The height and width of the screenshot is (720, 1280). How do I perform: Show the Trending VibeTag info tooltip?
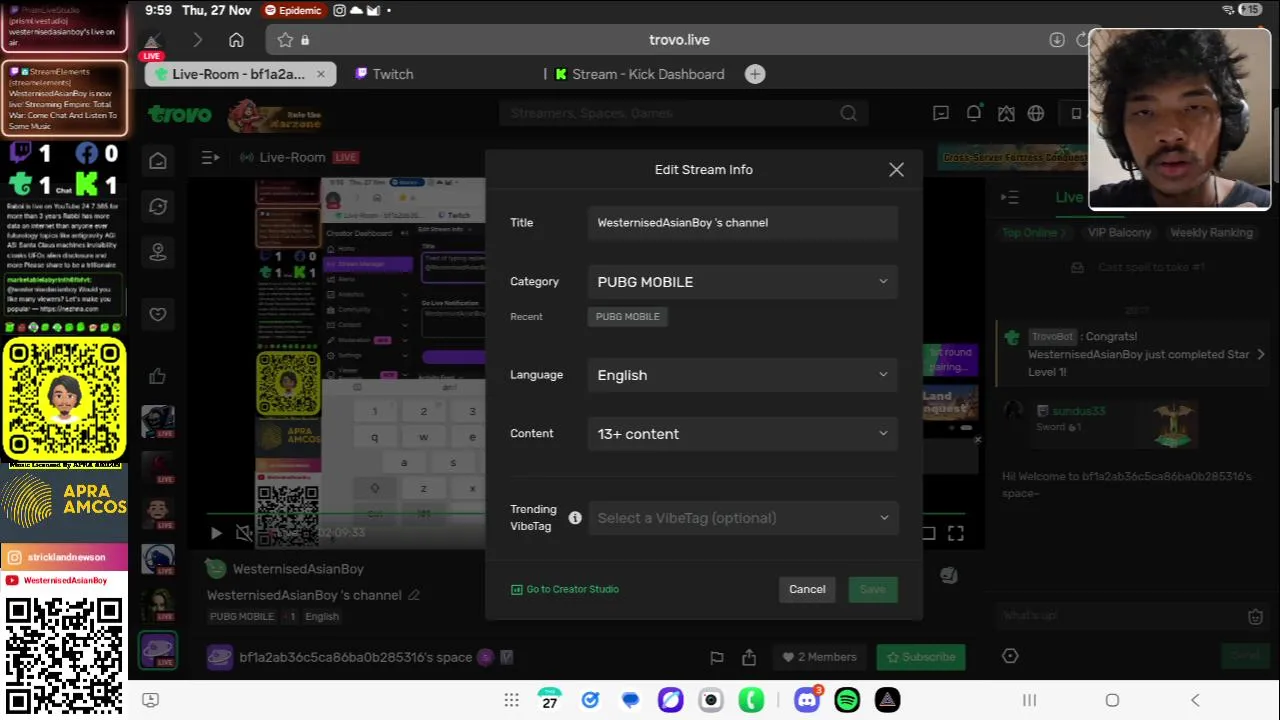click(575, 518)
